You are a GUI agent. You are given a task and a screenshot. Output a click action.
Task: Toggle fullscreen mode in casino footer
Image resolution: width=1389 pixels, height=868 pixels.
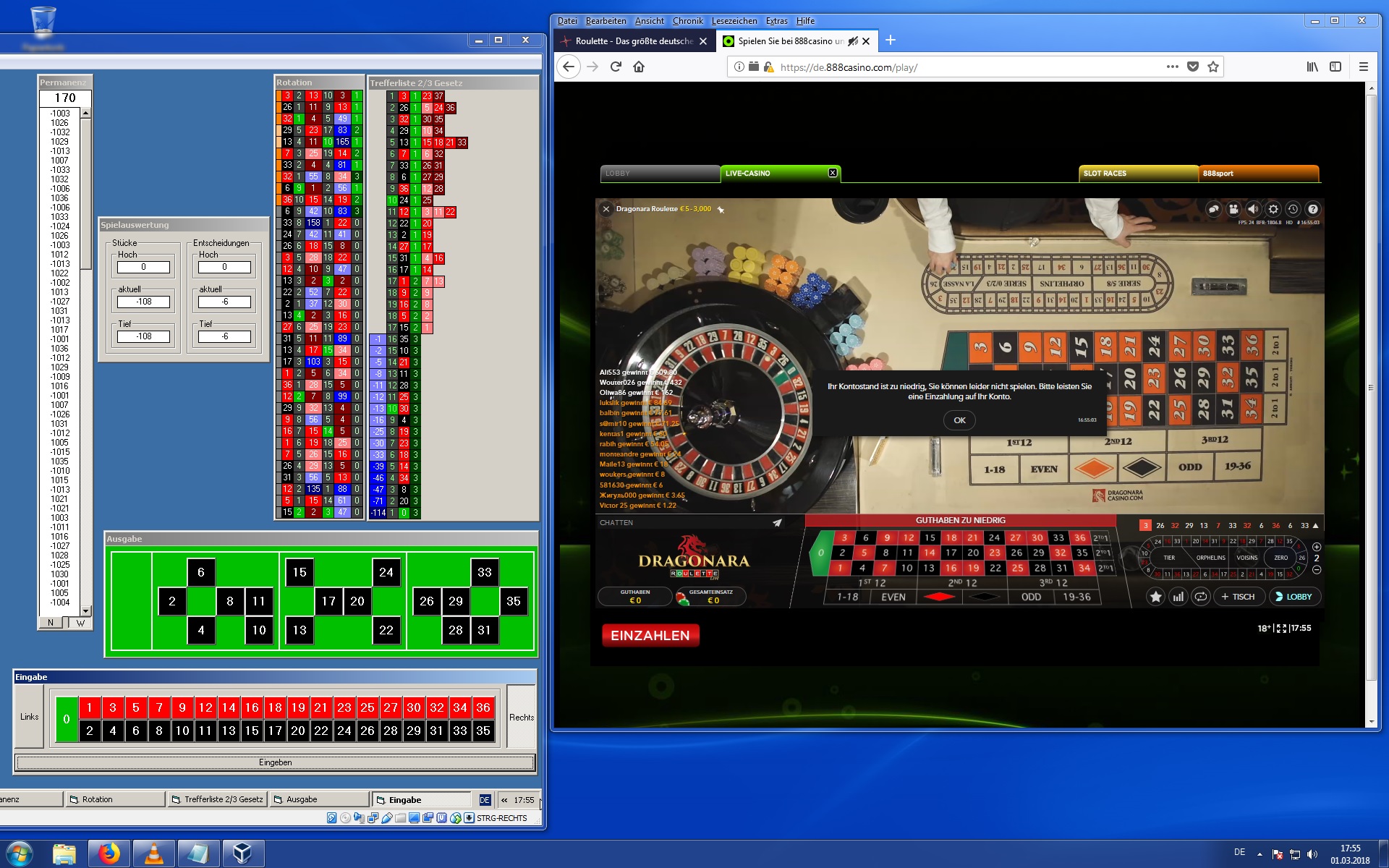coord(1282,629)
